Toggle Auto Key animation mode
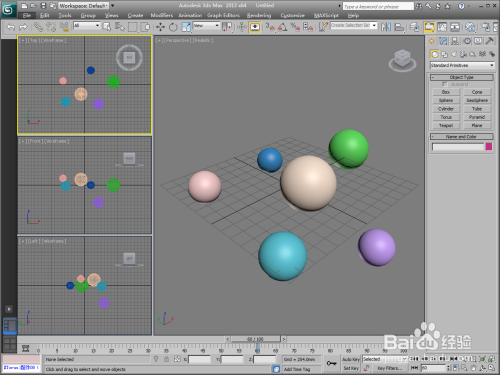The width and height of the screenshot is (500, 375). click(x=351, y=359)
